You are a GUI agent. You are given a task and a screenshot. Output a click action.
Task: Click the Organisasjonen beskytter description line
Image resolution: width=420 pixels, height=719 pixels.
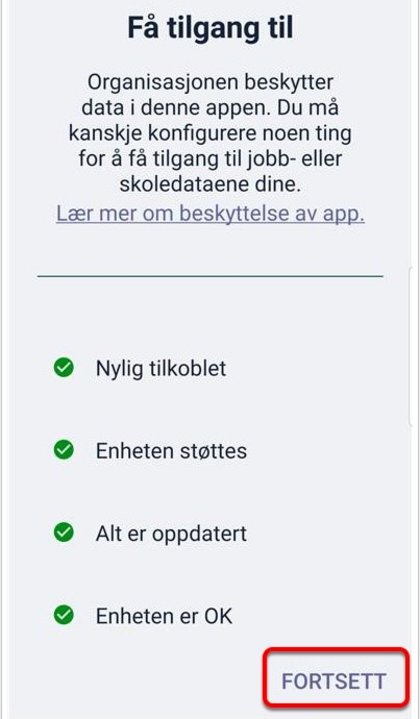click(x=210, y=83)
